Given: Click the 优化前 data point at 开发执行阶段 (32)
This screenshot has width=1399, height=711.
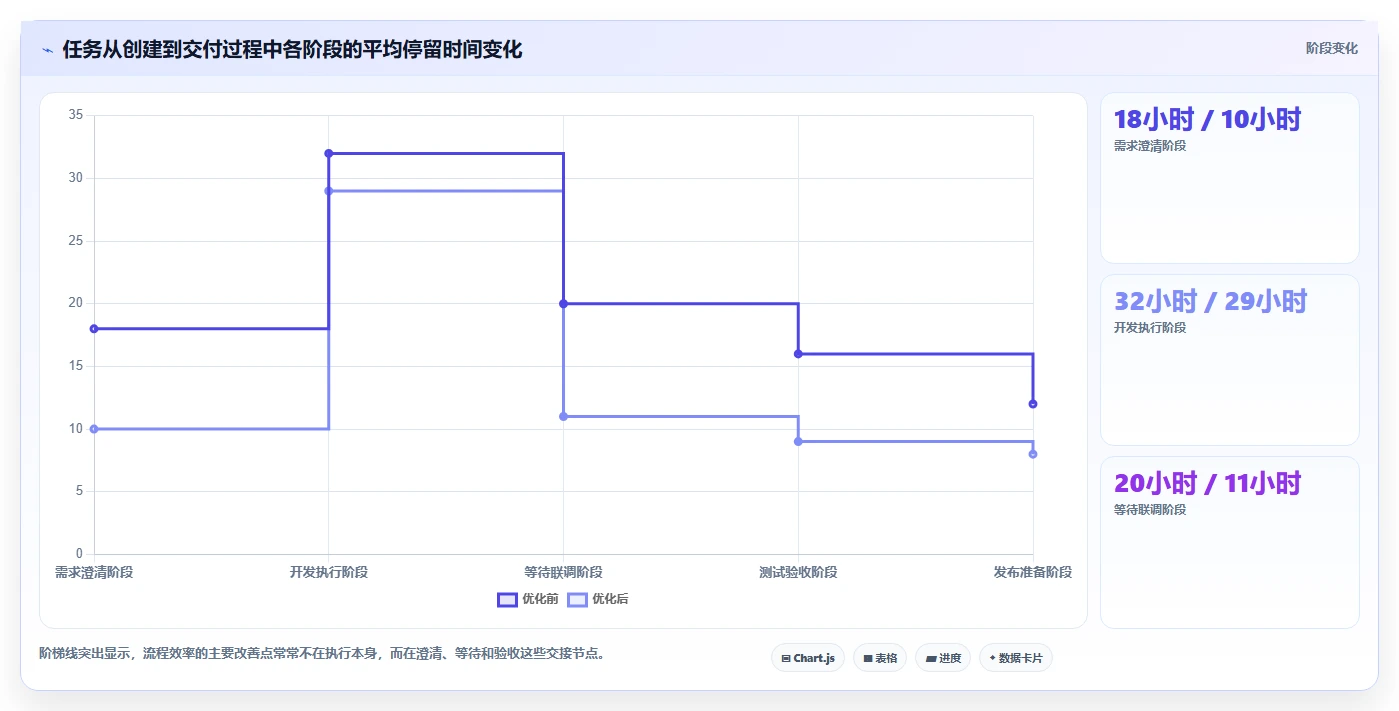Looking at the screenshot, I should tap(329, 153).
